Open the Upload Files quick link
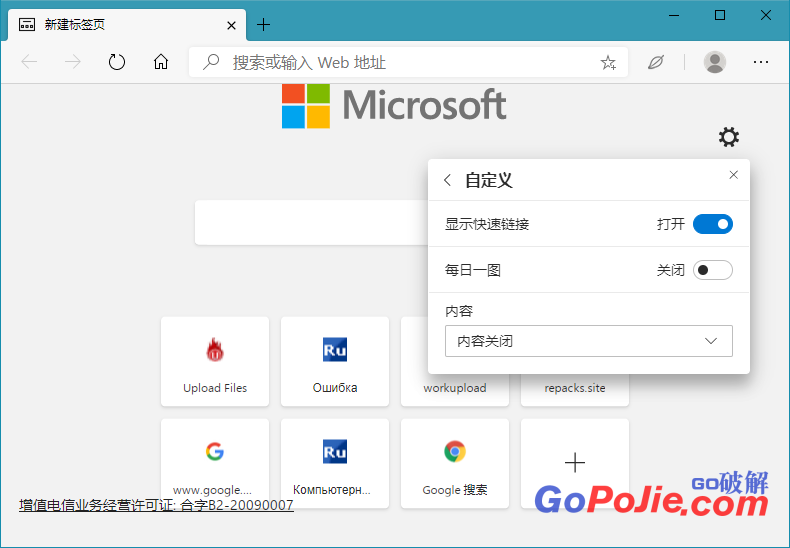Image resolution: width=790 pixels, height=548 pixels. tap(215, 361)
